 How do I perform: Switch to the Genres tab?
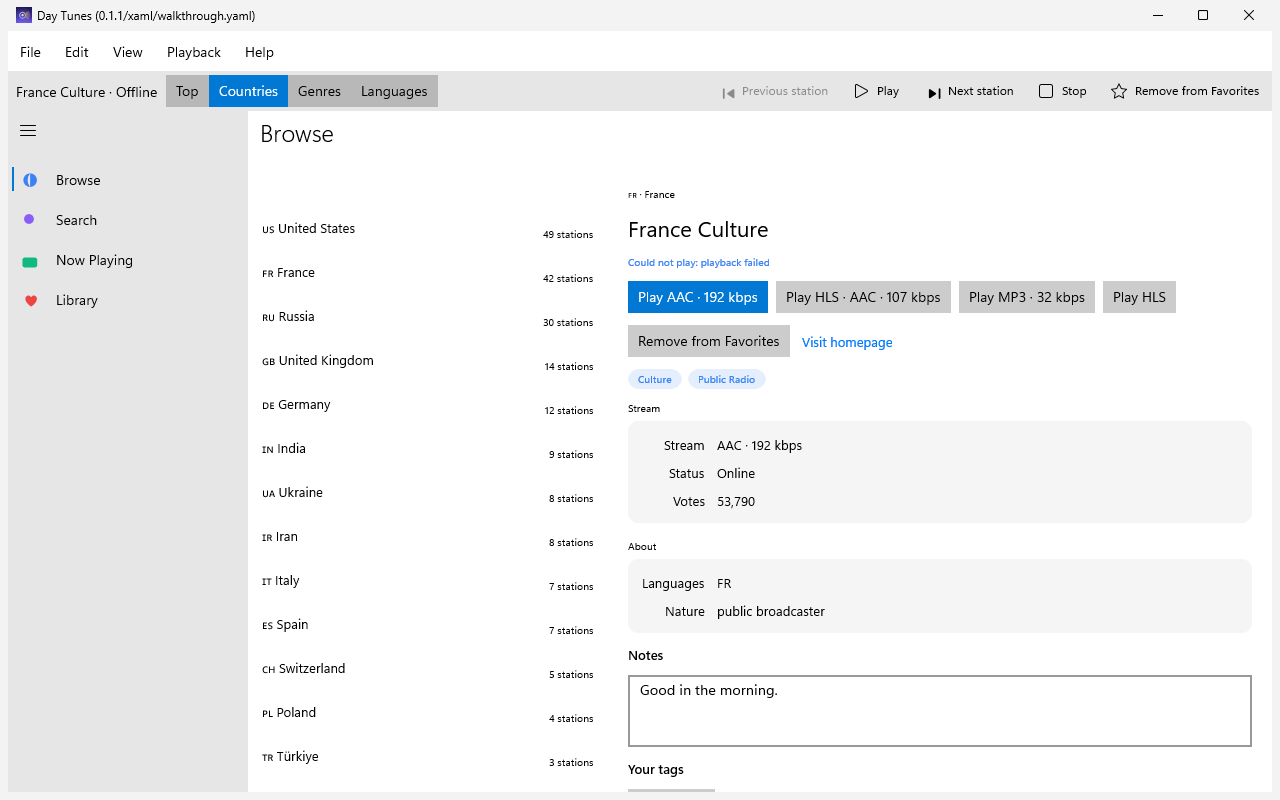(319, 91)
